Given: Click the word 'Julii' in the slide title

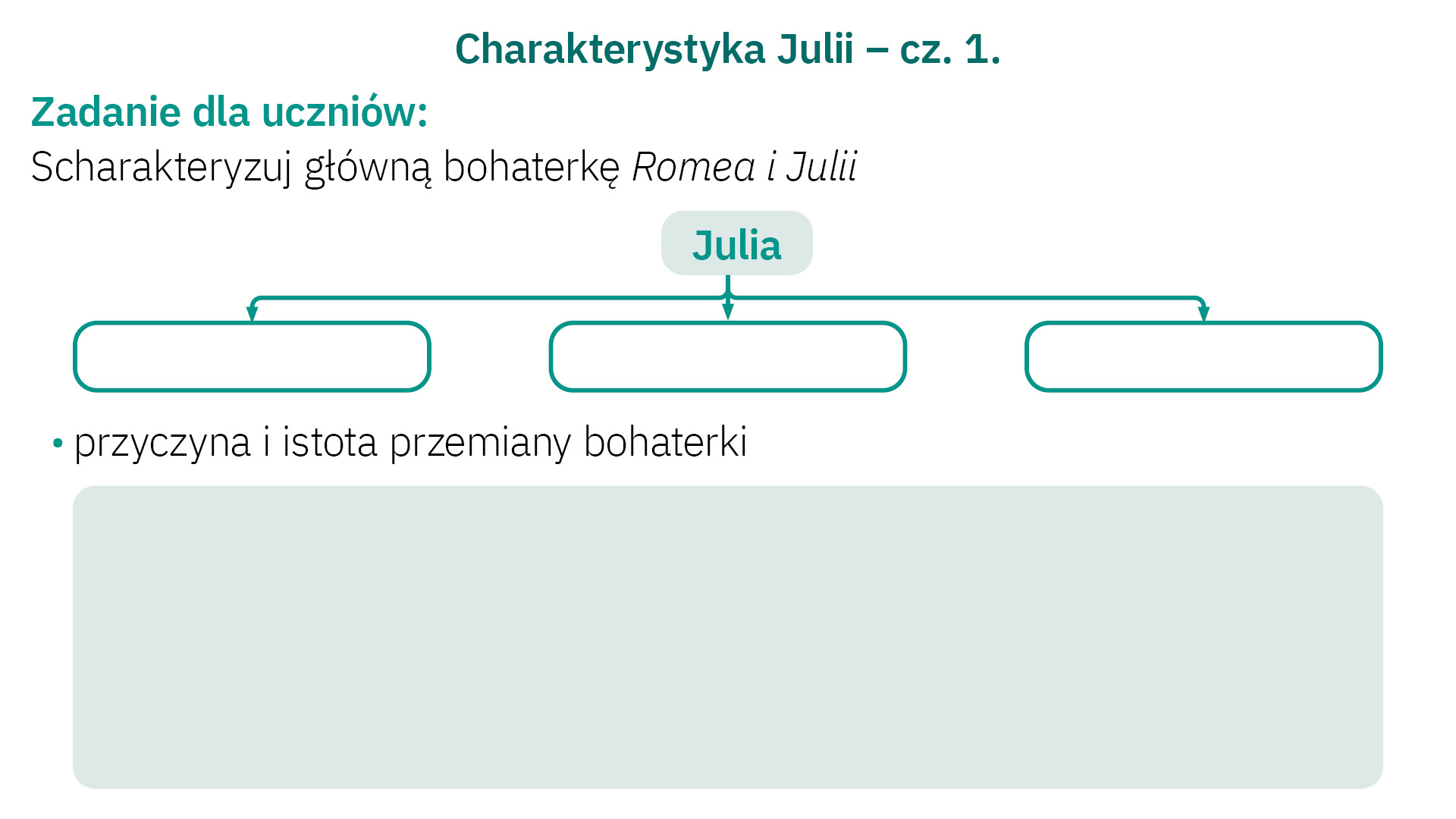Looking at the screenshot, I should point(815,49).
